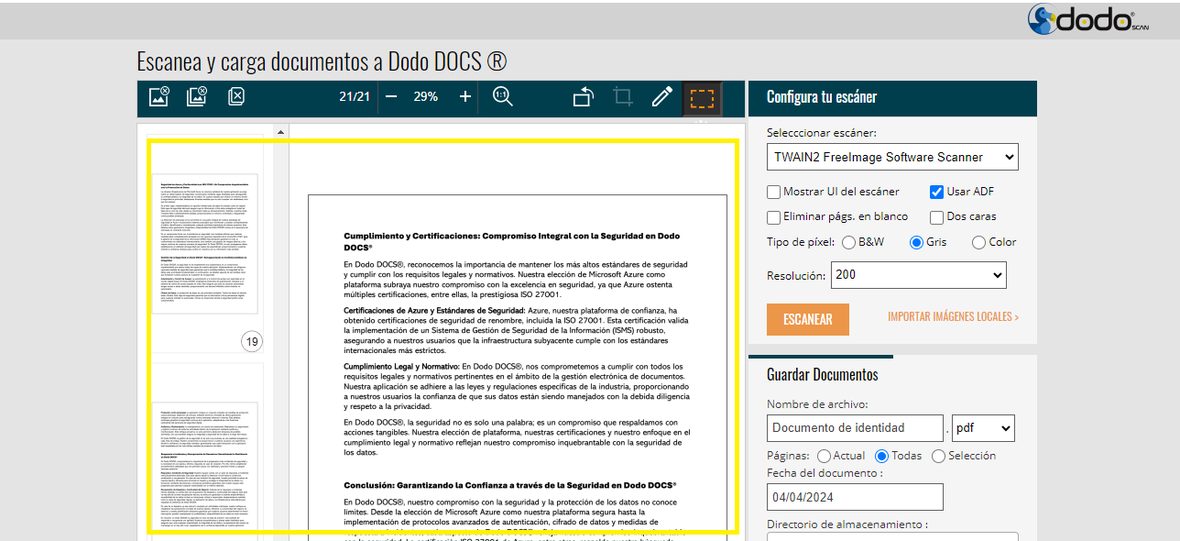Choose Color pixel type
Viewport: 1180px width, 541px height.
[x=979, y=242]
